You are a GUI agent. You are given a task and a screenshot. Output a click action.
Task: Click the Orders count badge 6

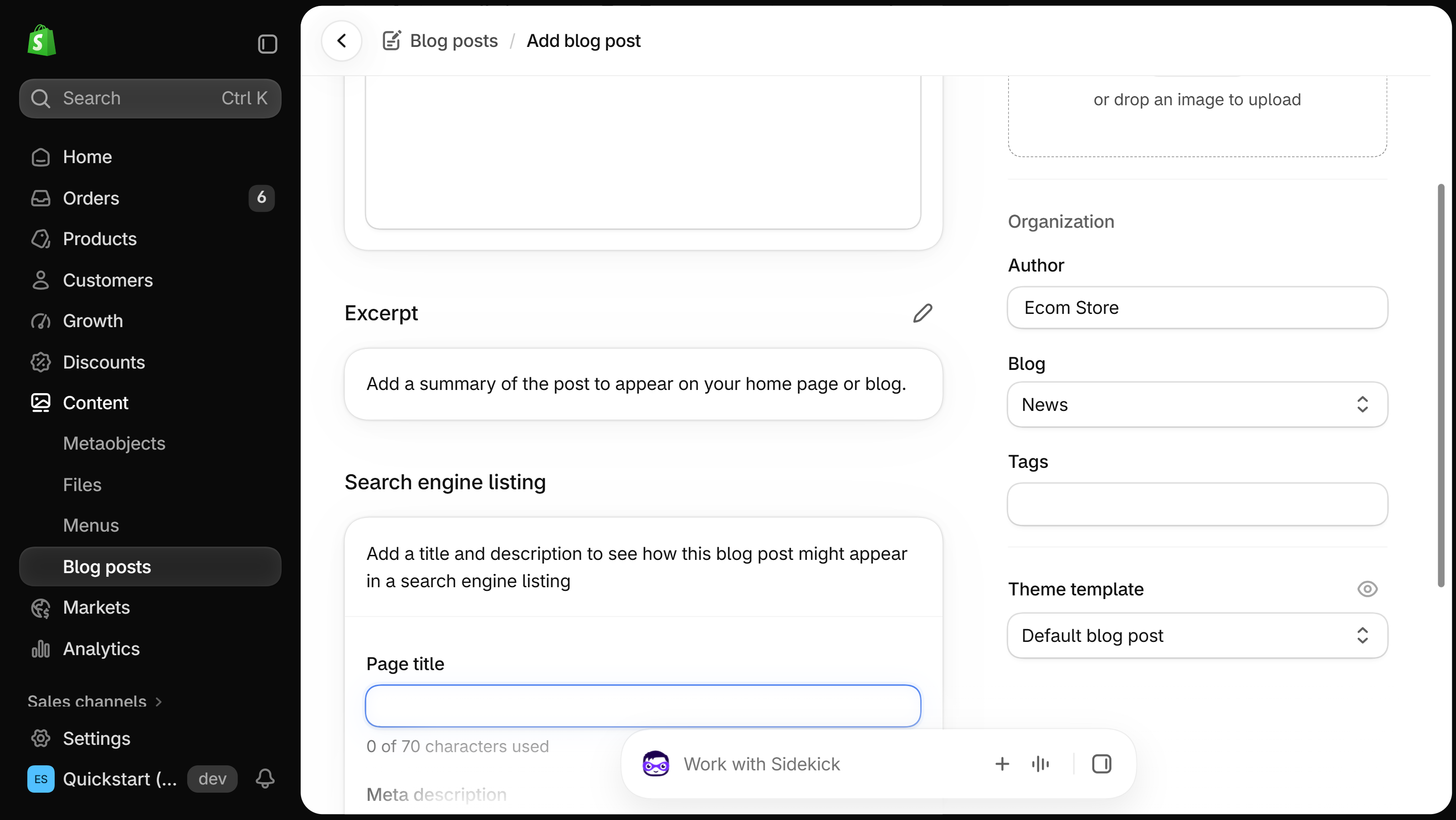261,197
